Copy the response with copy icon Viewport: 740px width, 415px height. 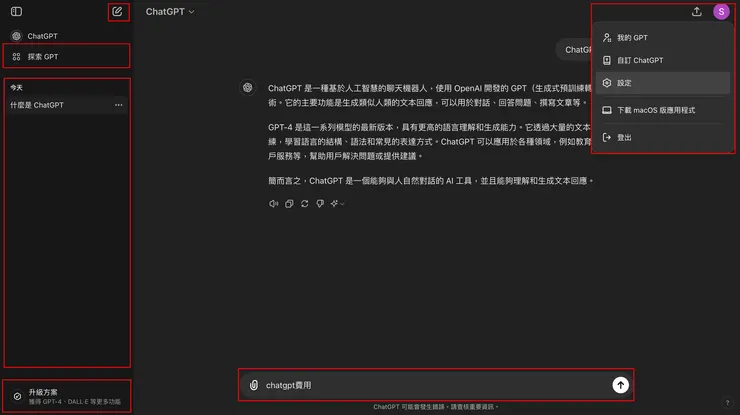click(x=289, y=203)
